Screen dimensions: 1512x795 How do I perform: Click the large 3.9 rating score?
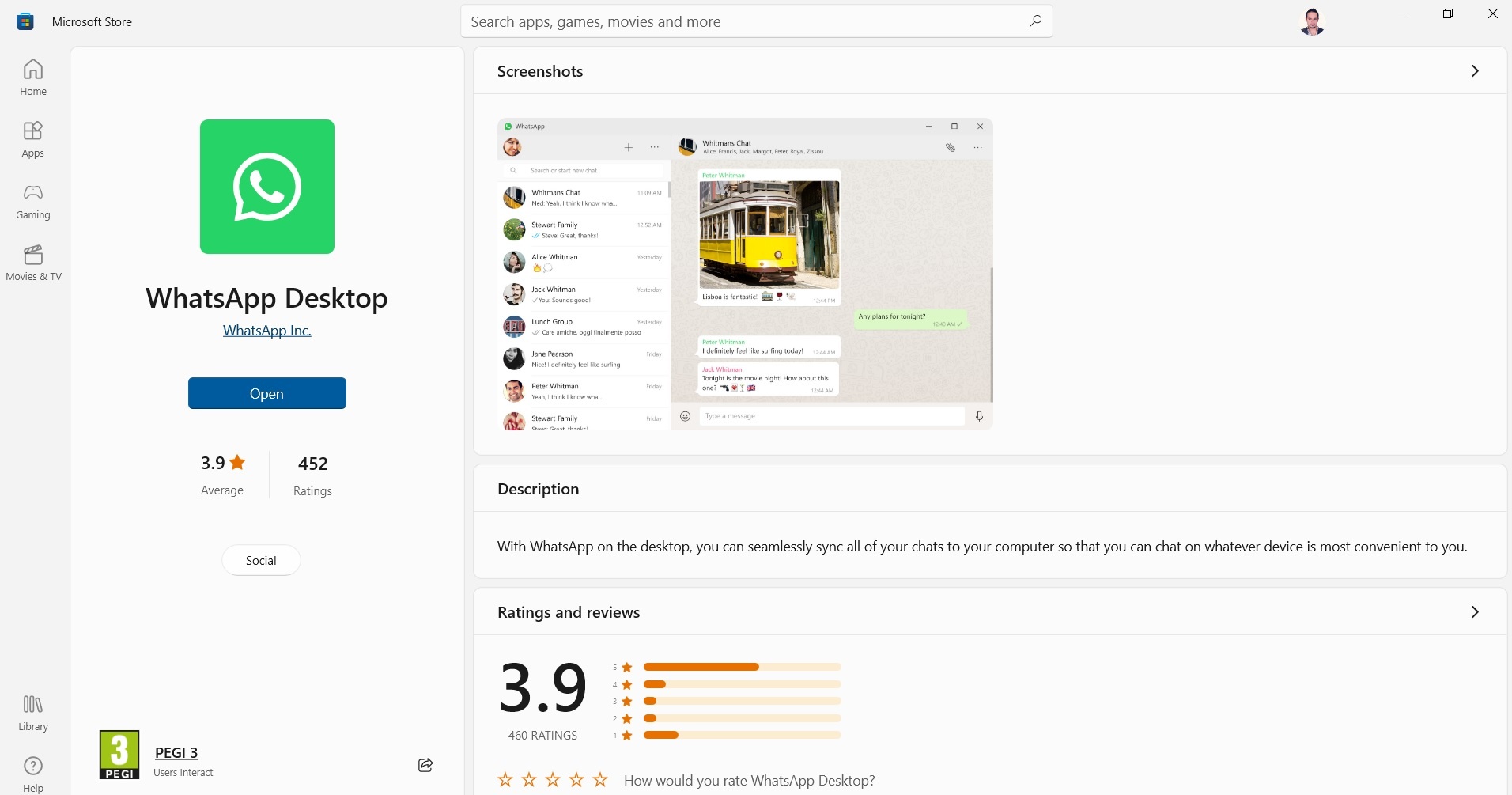click(x=542, y=687)
